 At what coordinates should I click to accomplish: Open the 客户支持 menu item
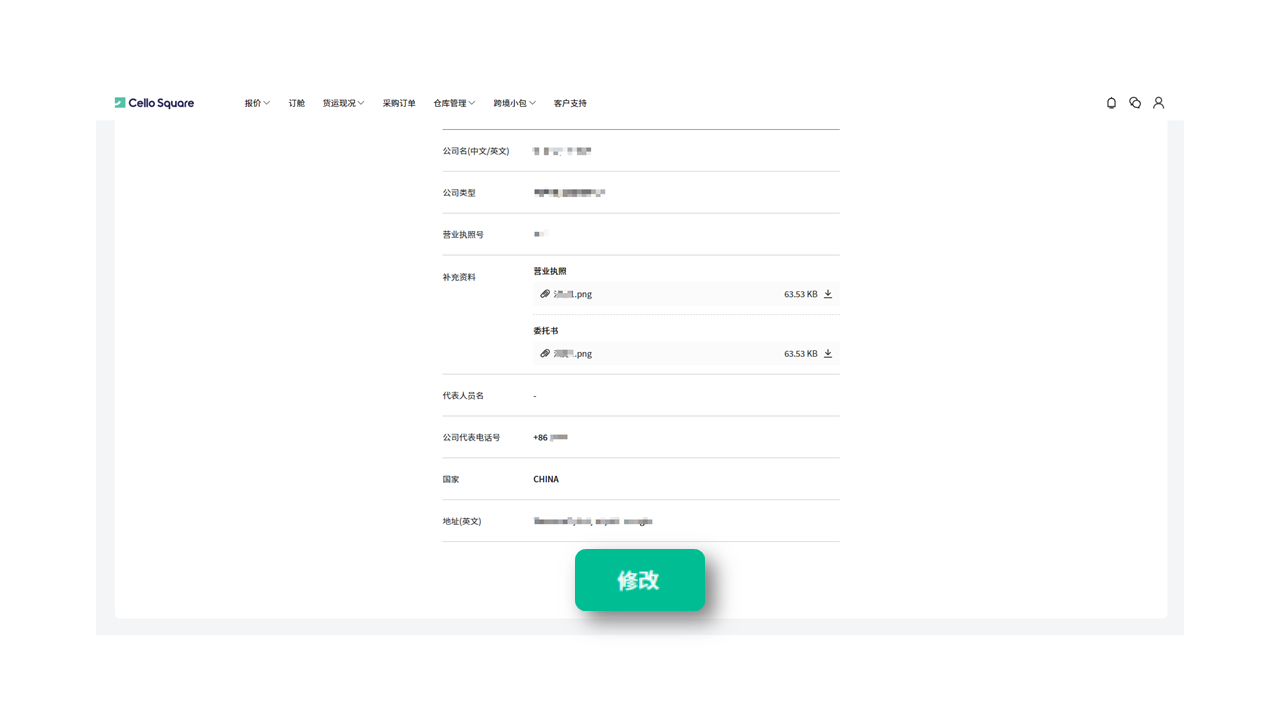(x=569, y=102)
